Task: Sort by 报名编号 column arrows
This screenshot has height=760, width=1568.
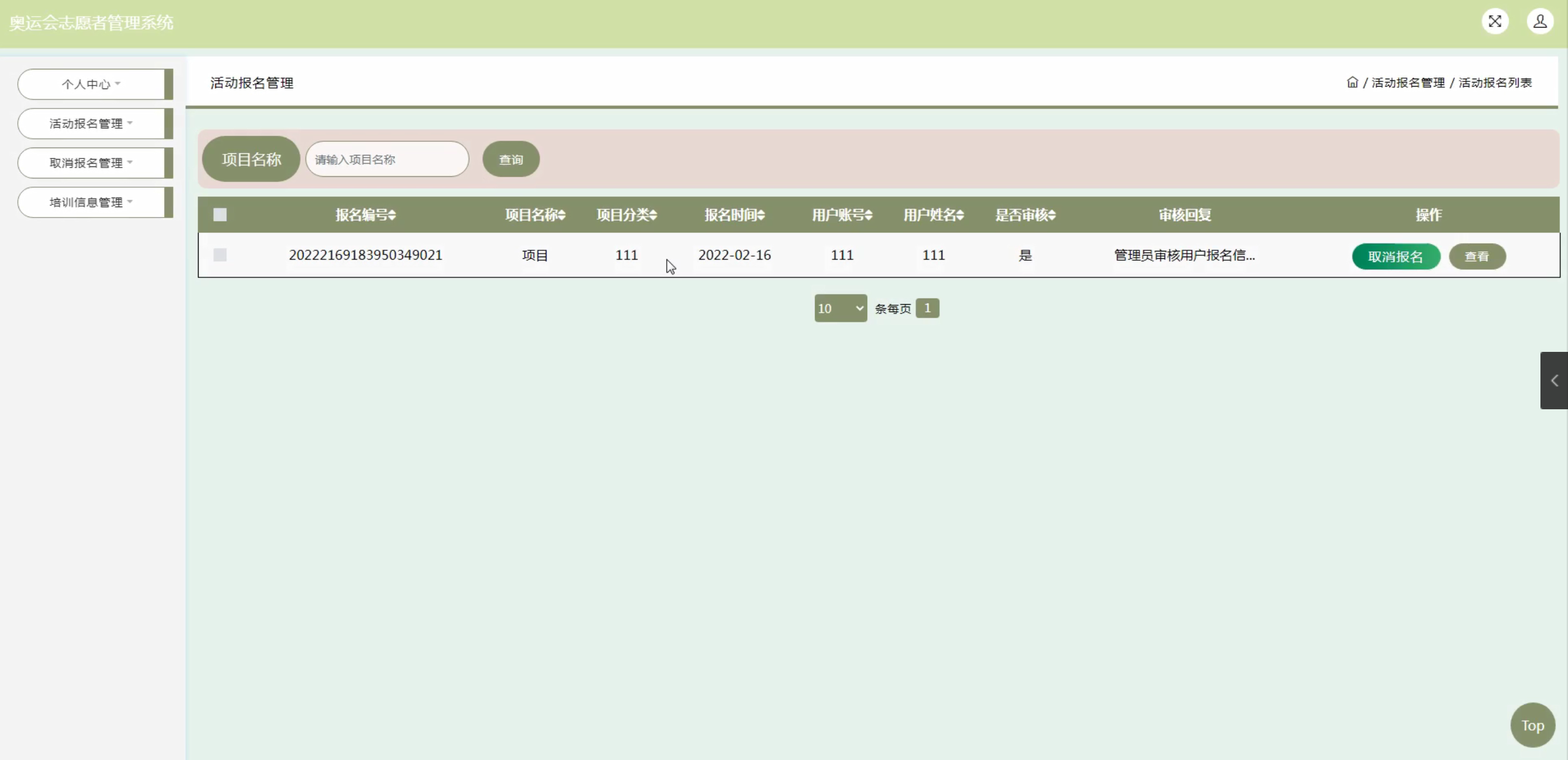Action: pyautogui.click(x=392, y=215)
